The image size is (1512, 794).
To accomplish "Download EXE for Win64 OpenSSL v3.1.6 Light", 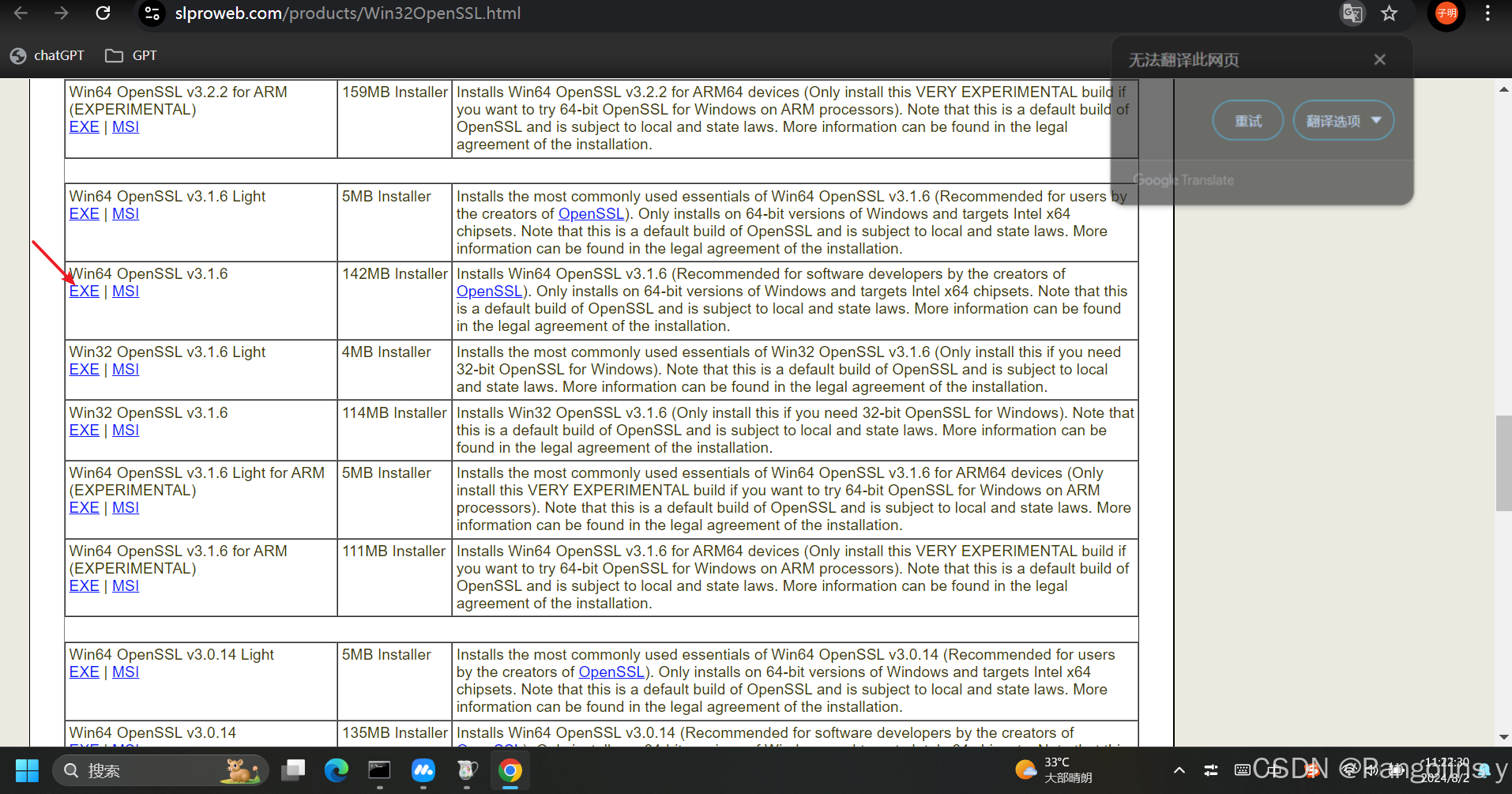I will pos(85,214).
